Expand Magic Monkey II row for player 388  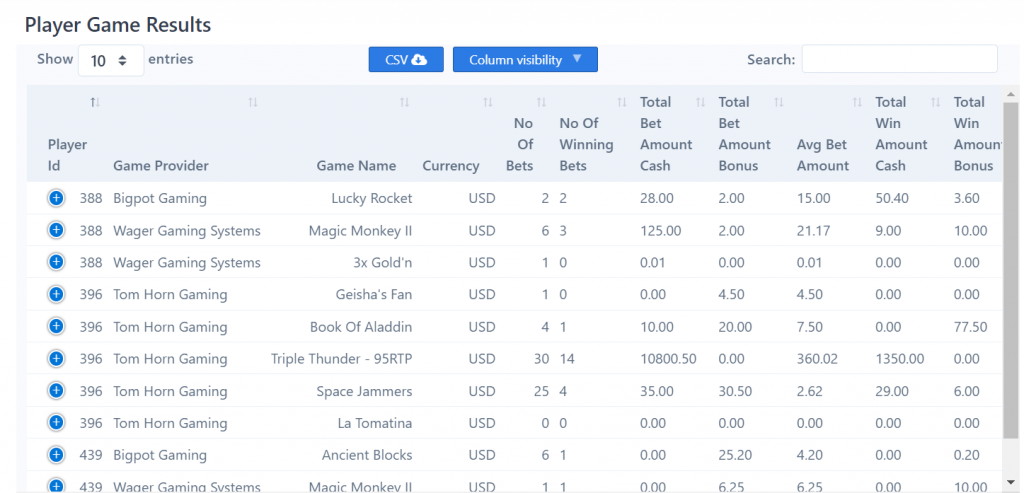pos(56,230)
